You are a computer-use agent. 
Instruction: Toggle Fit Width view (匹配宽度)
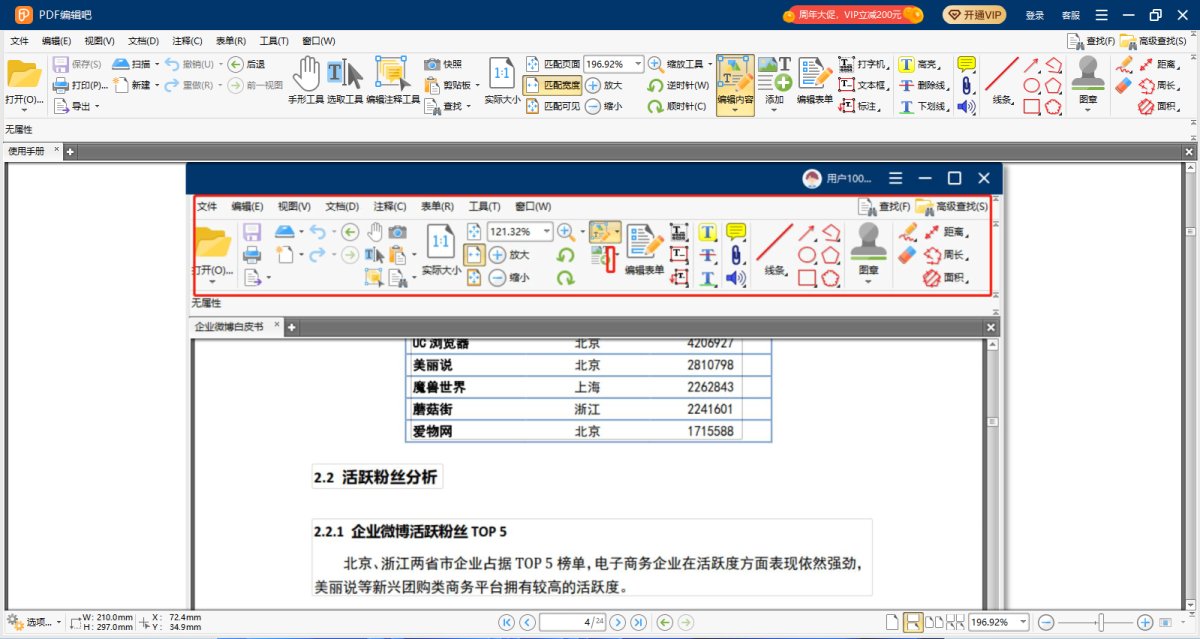tap(551, 85)
